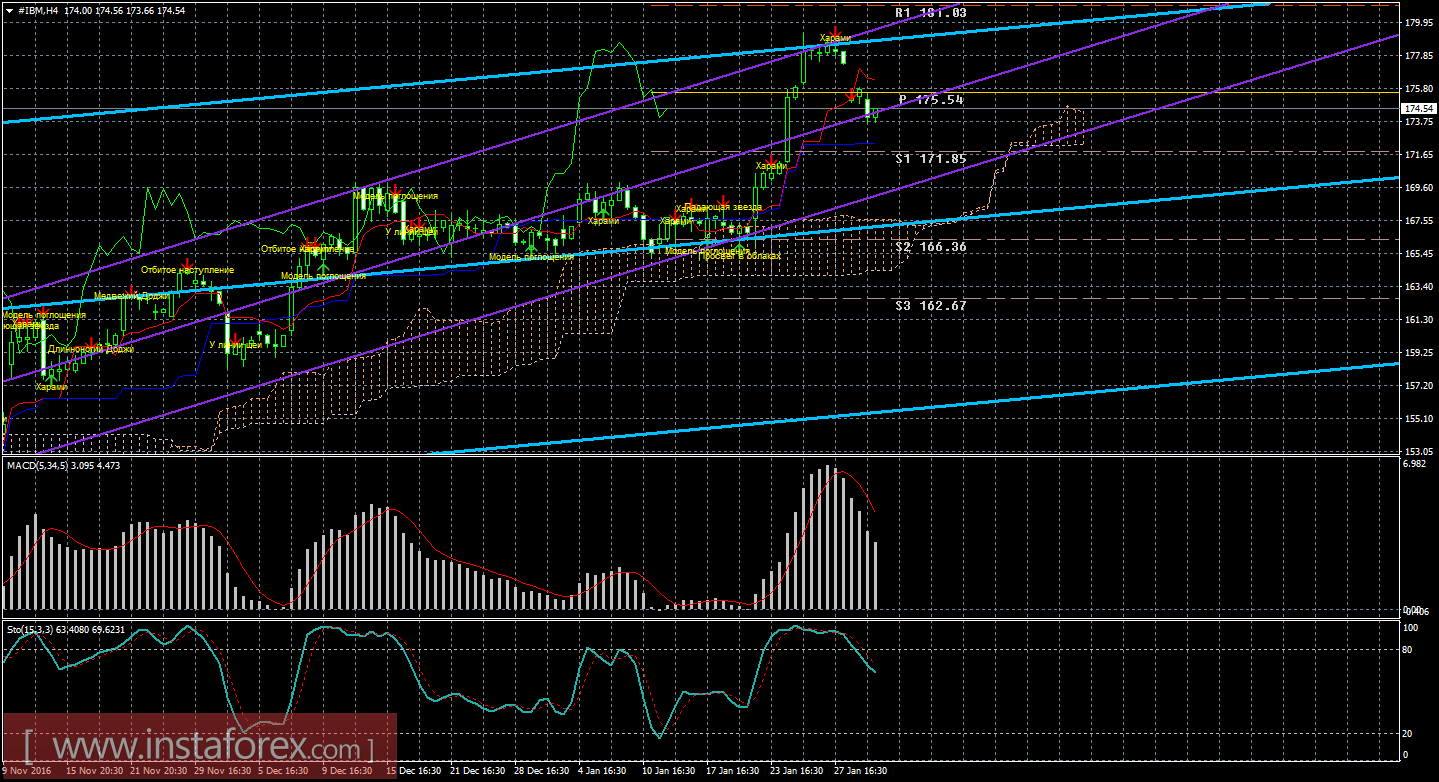The image size is (1439, 782).
Task: Open the dropdown arrow beside #IBM,H4
Action: click(9, 10)
